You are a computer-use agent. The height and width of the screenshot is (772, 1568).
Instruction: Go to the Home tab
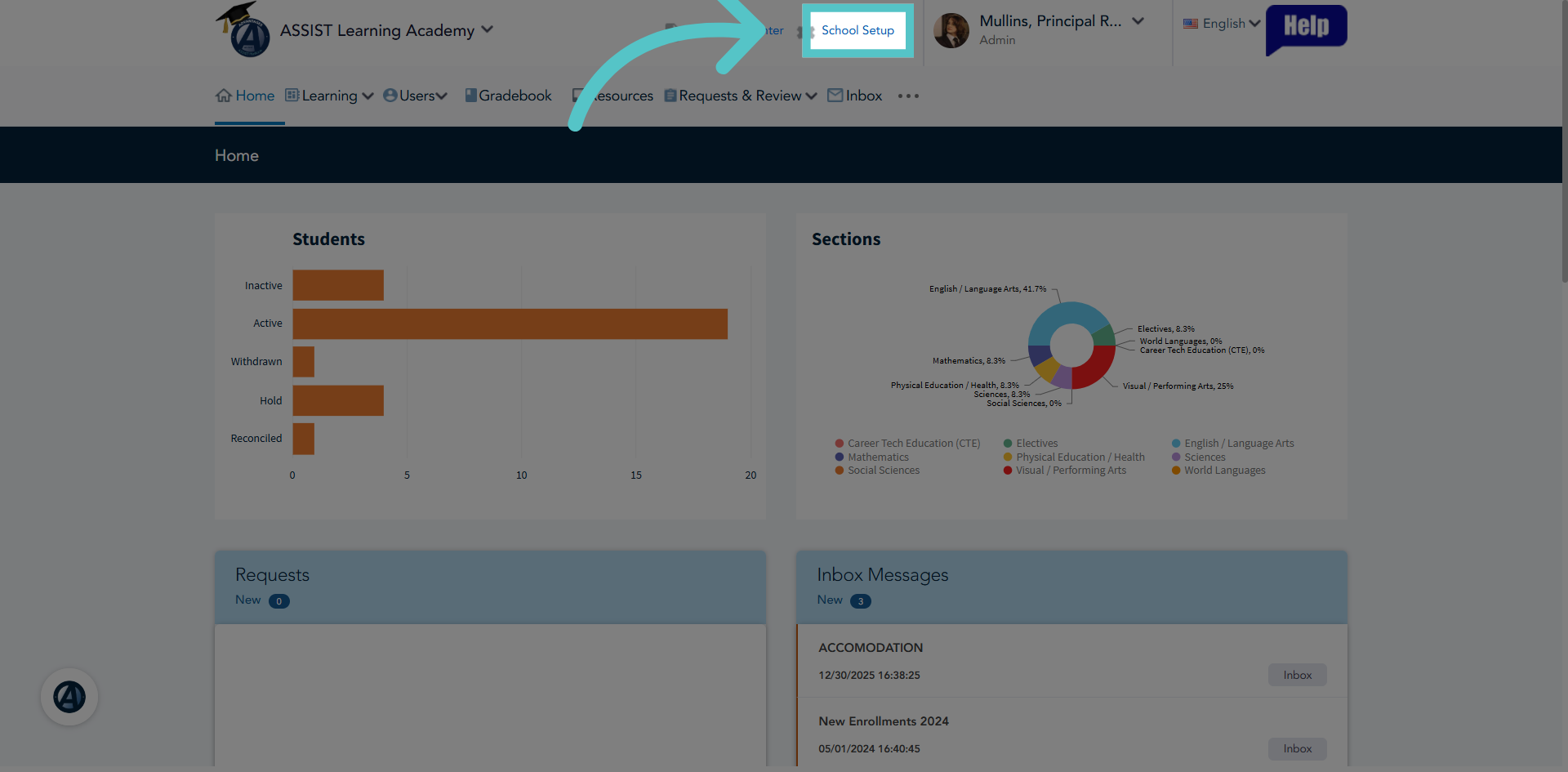(245, 96)
